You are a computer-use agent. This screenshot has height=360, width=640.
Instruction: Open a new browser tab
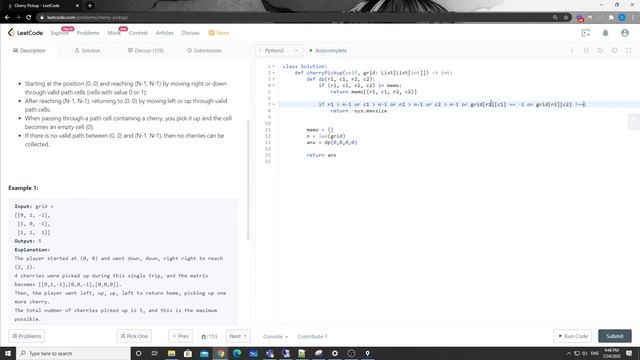pyautogui.click(x=90, y=6)
